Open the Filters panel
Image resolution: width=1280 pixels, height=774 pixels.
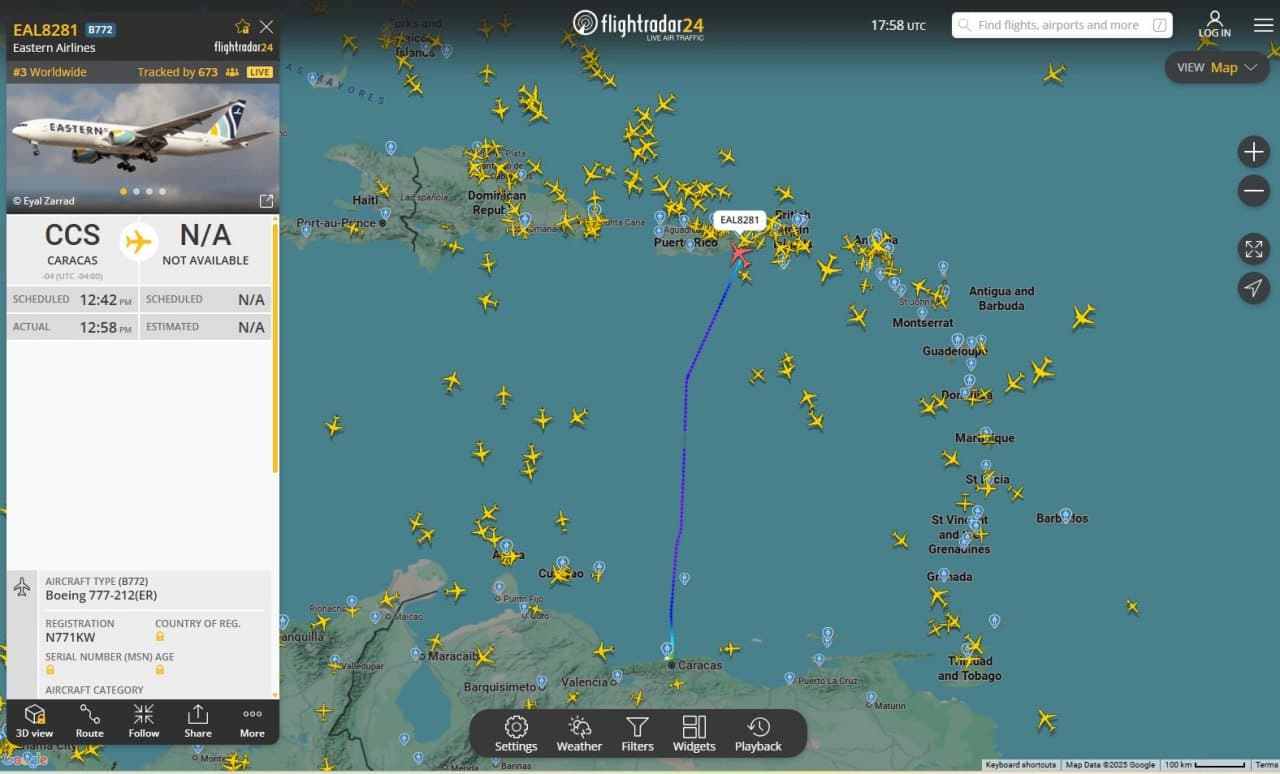637,733
